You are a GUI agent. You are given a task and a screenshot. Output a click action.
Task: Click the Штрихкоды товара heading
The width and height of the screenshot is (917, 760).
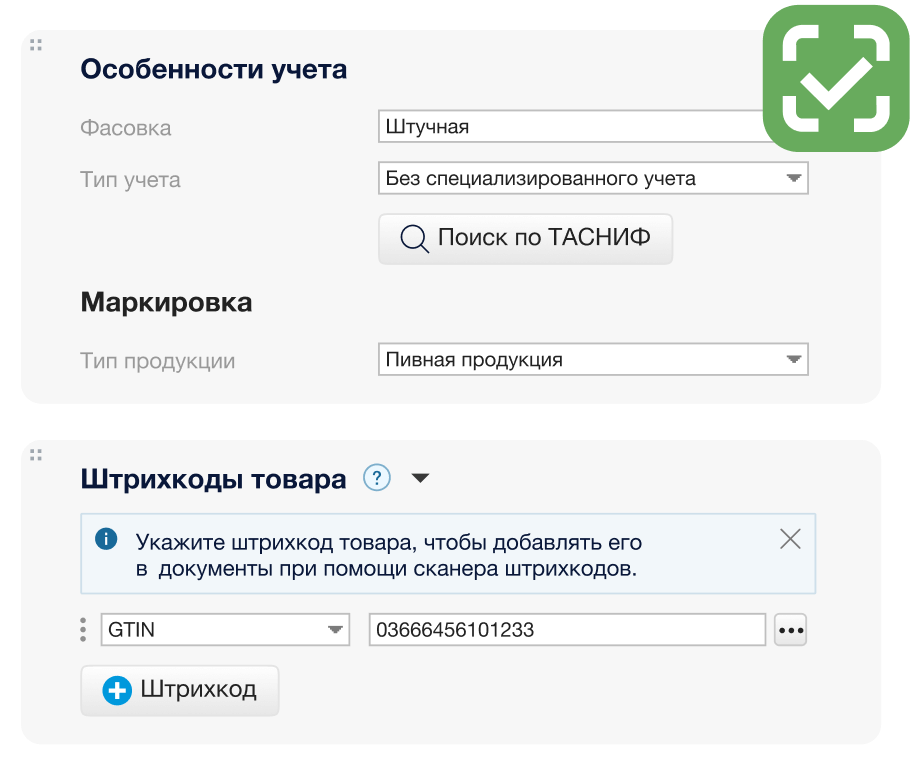tap(213, 479)
